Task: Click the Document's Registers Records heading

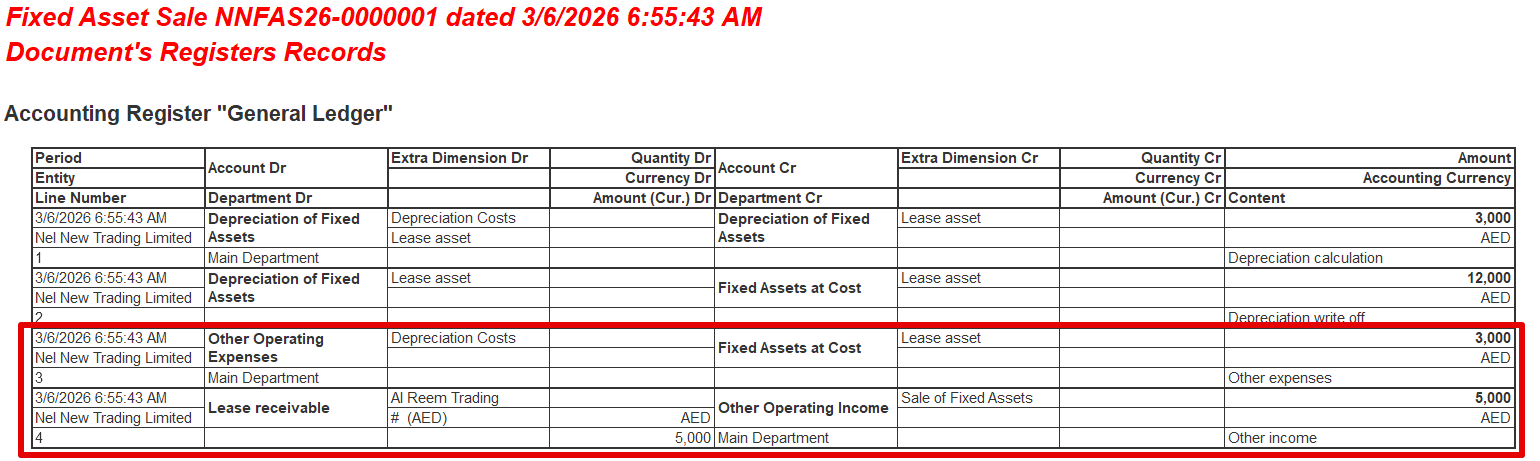Action: [x=196, y=52]
